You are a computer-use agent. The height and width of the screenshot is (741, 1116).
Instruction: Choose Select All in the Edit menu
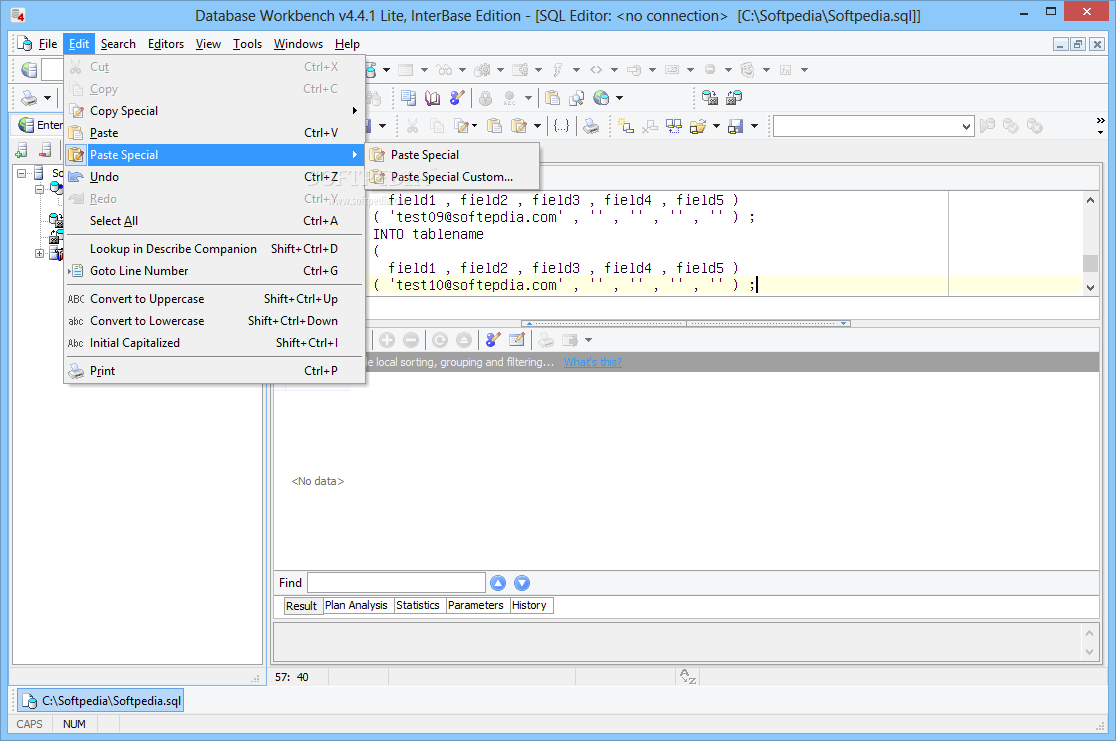pos(214,221)
